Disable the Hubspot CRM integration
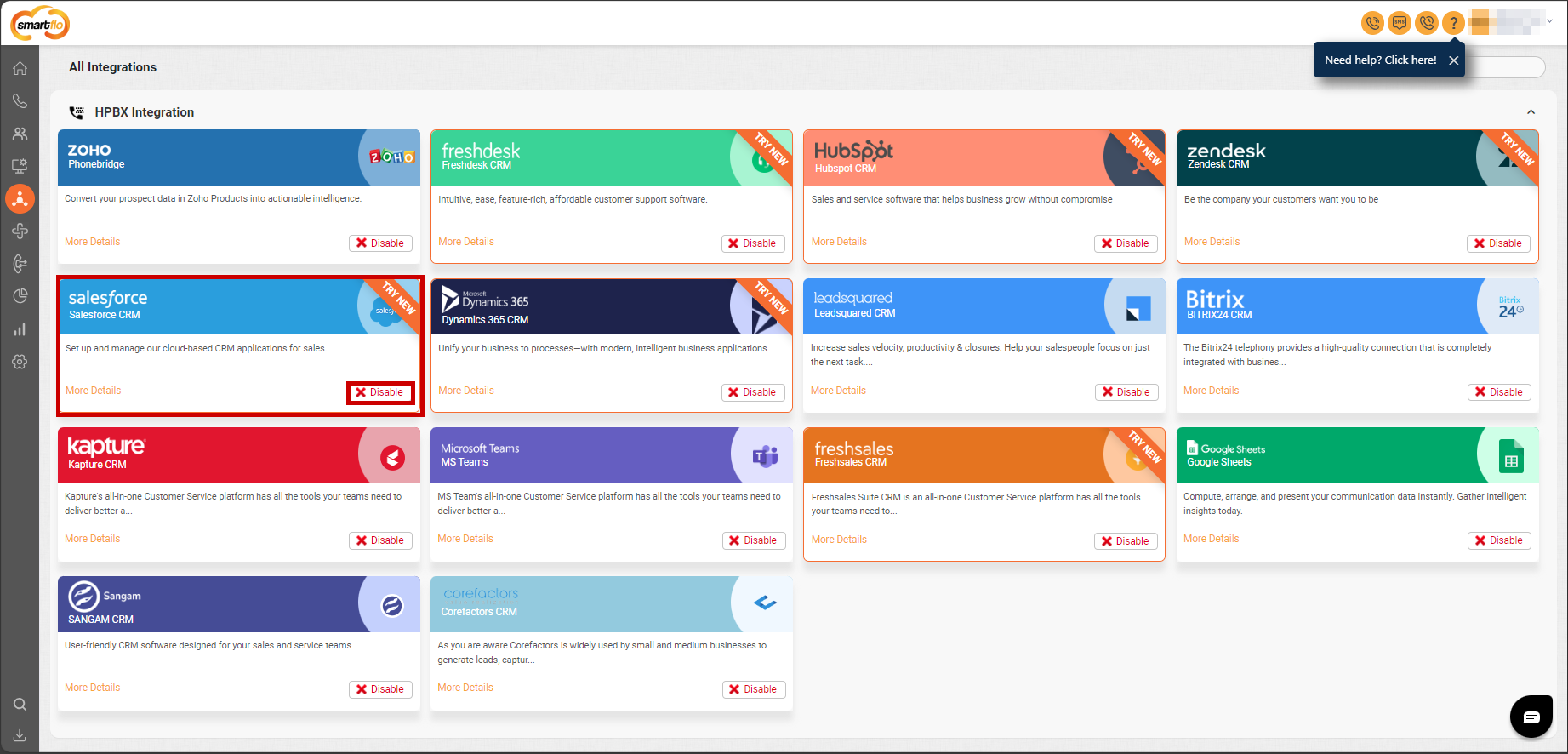1568x754 pixels. [x=1126, y=243]
